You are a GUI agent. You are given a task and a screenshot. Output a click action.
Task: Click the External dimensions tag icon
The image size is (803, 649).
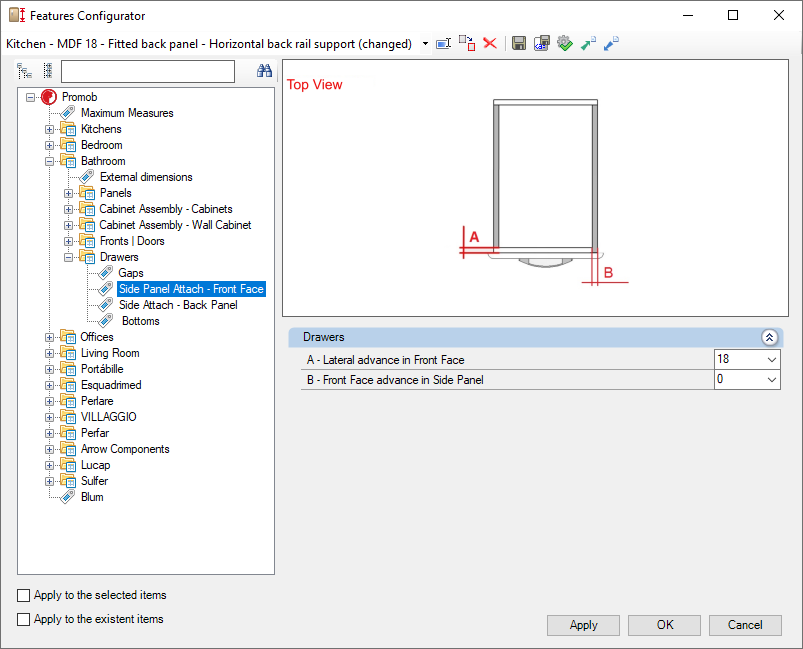(87, 177)
